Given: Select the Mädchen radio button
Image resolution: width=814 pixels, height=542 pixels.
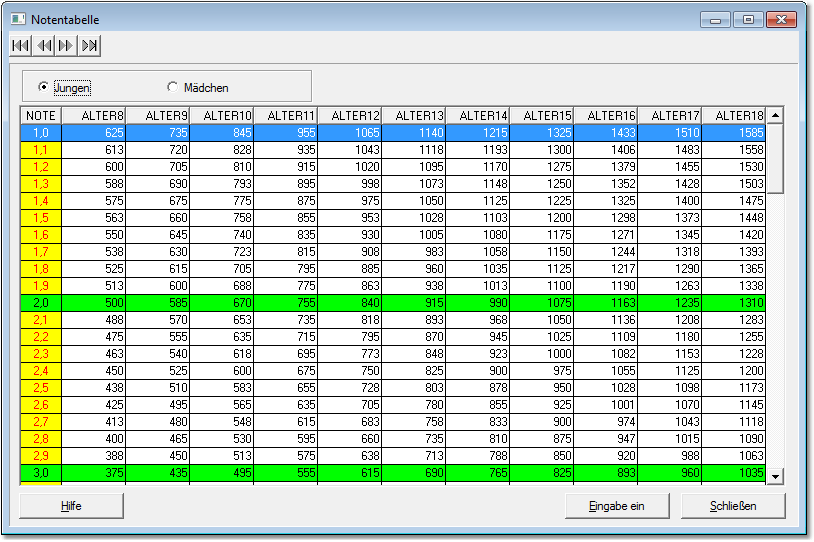Looking at the screenshot, I should point(173,87).
